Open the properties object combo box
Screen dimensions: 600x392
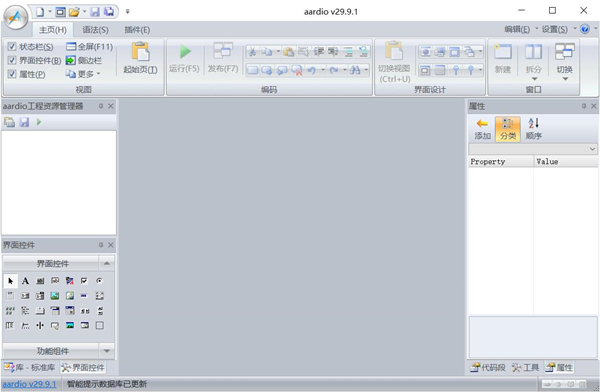click(x=533, y=149)
